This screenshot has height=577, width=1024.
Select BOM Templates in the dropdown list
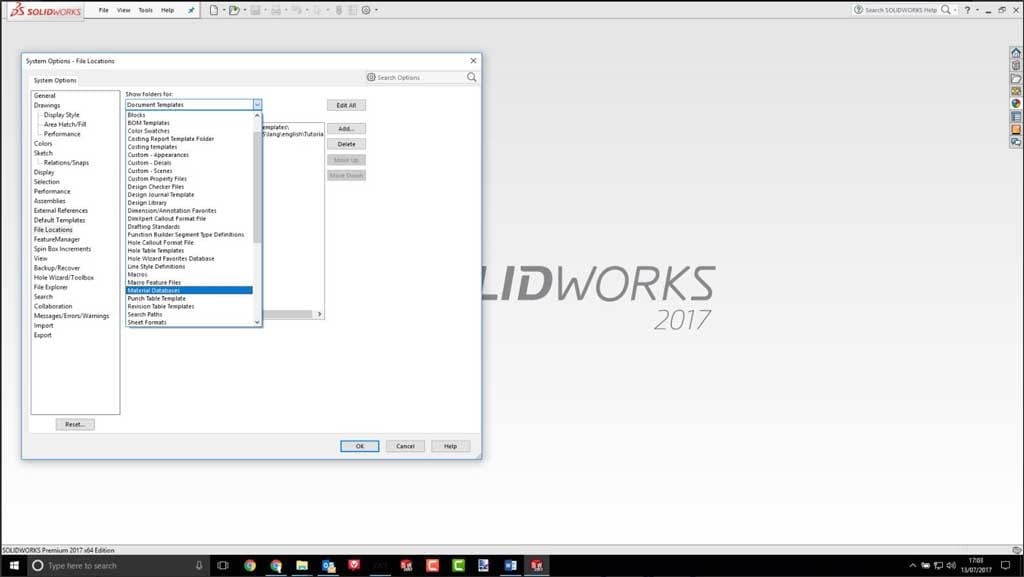[x=189, y=123]
